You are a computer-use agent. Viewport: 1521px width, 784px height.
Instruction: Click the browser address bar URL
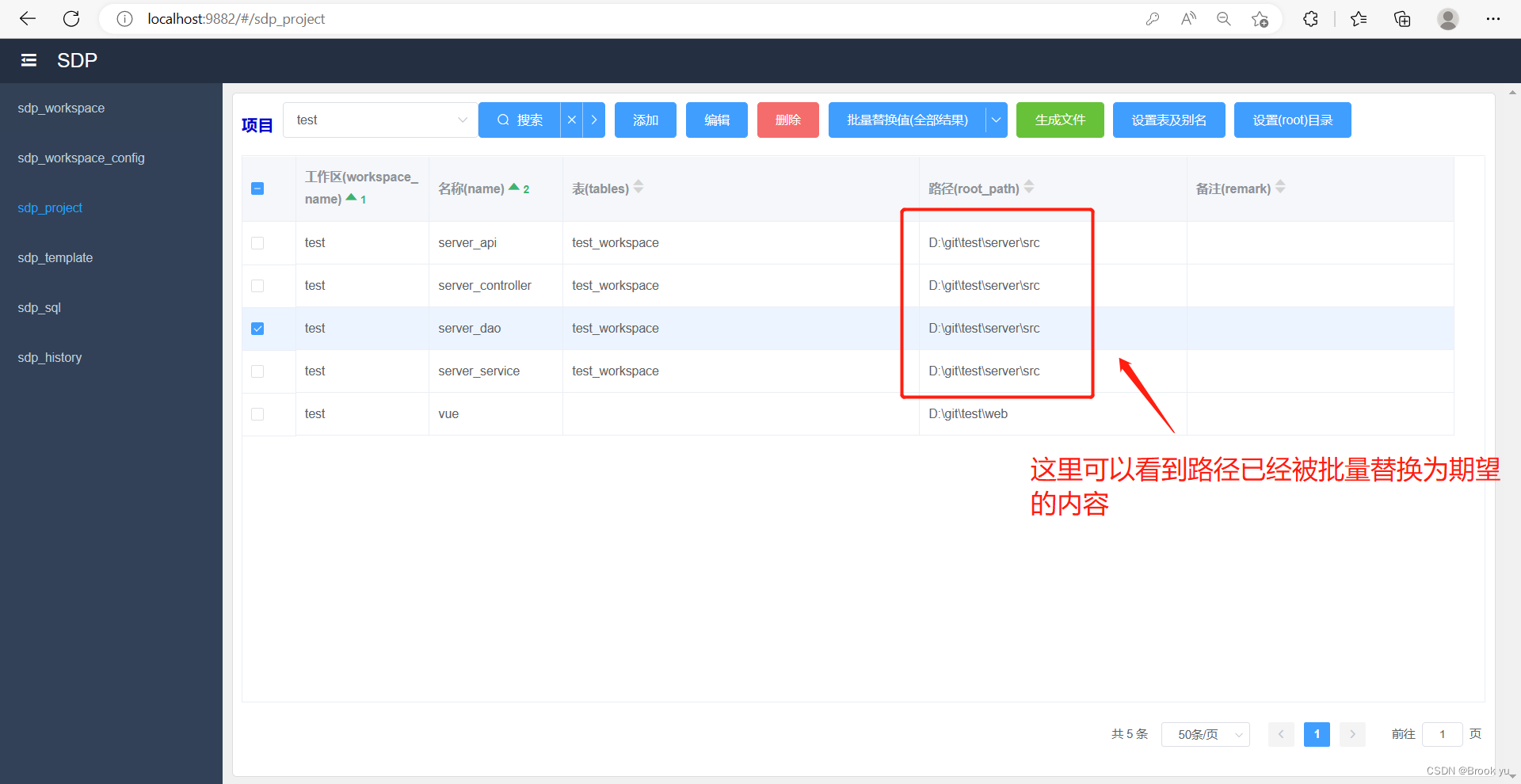point(236,19)
